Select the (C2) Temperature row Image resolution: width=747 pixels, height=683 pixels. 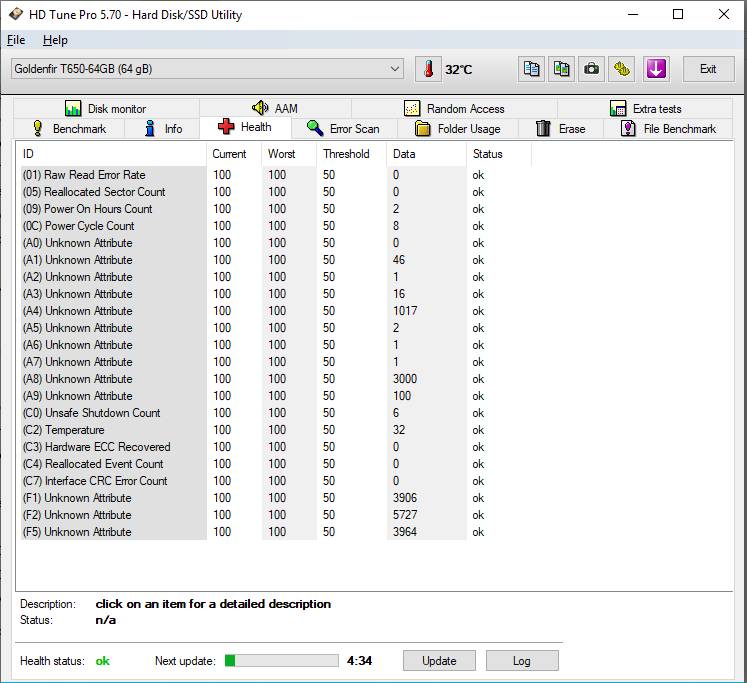(276, 430)
